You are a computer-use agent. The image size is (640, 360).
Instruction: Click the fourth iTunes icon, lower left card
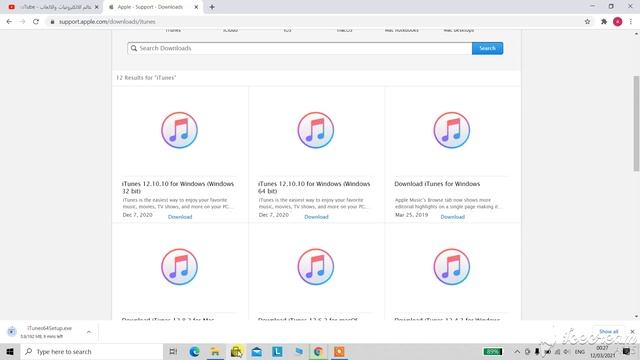[x=179, y=267]
